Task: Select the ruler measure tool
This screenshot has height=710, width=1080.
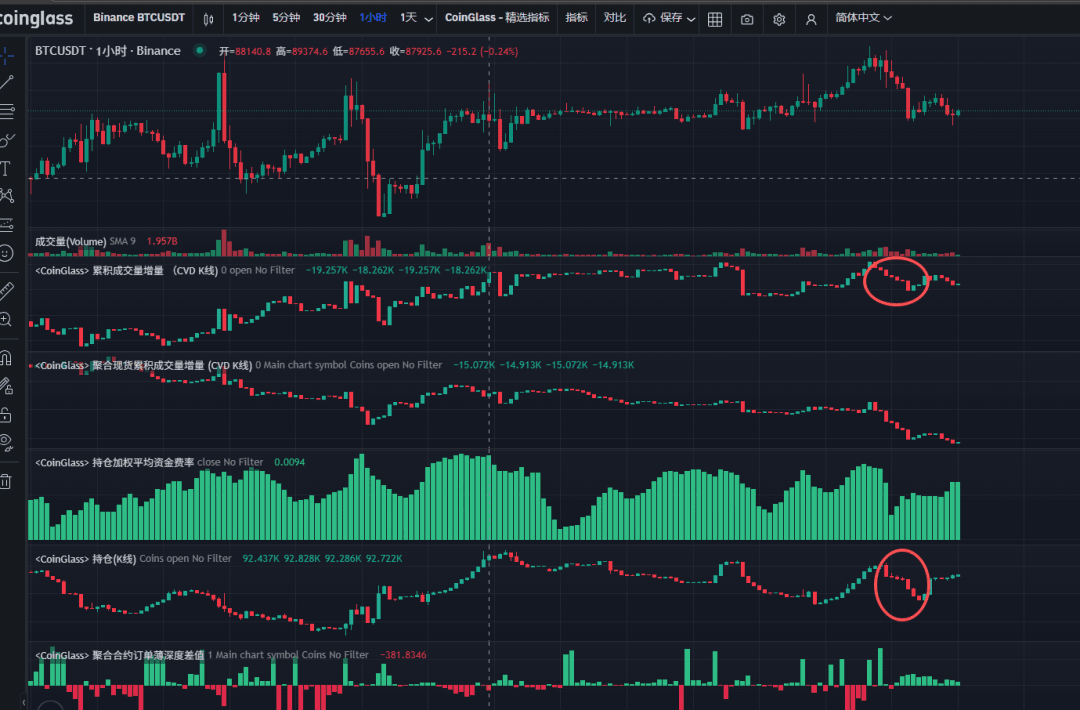Action: point(6,291)
